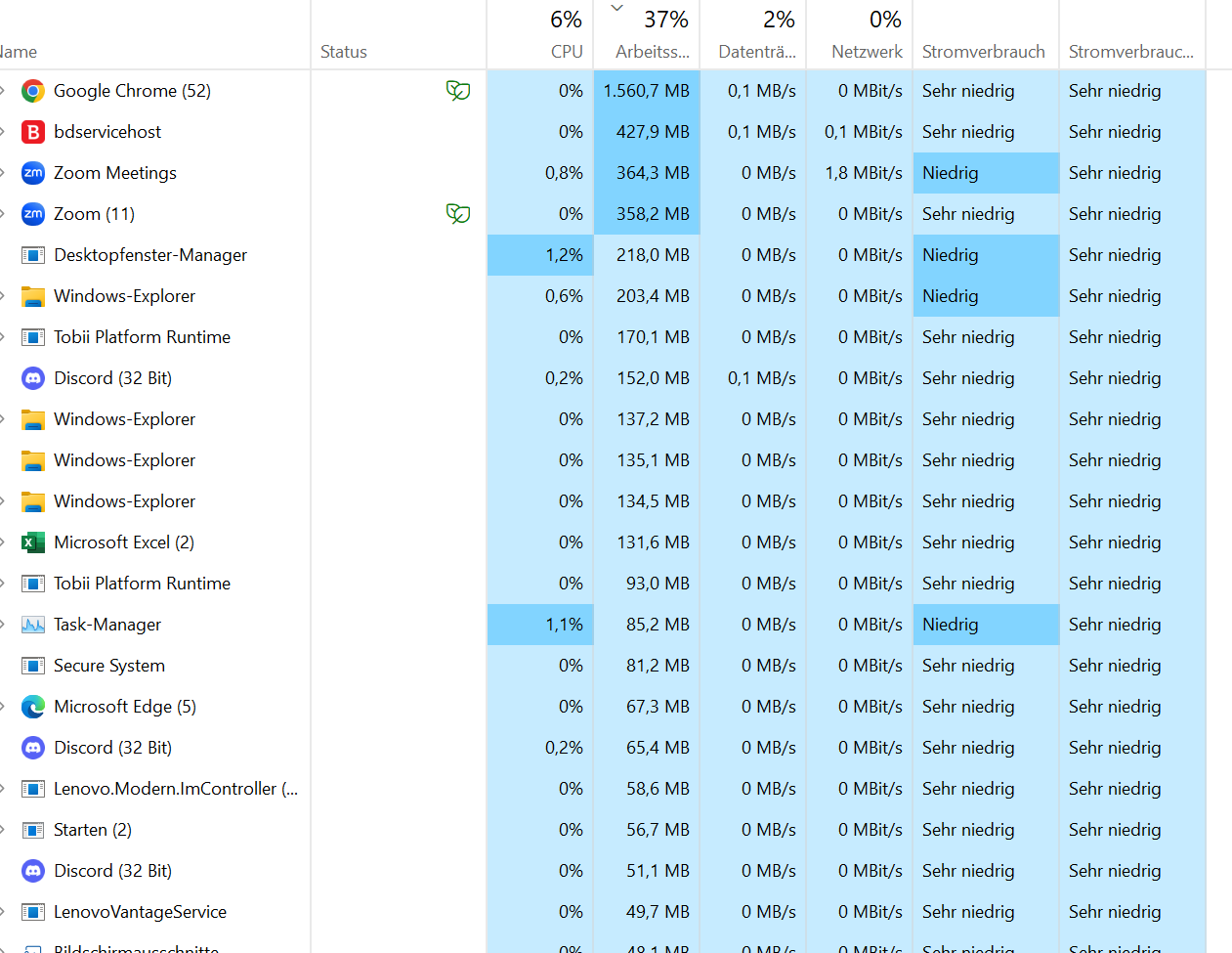The height and width of the screenshot is (953, 1232).
Task: Click the 427,9 MB memory cell
Action: [647, 132]
